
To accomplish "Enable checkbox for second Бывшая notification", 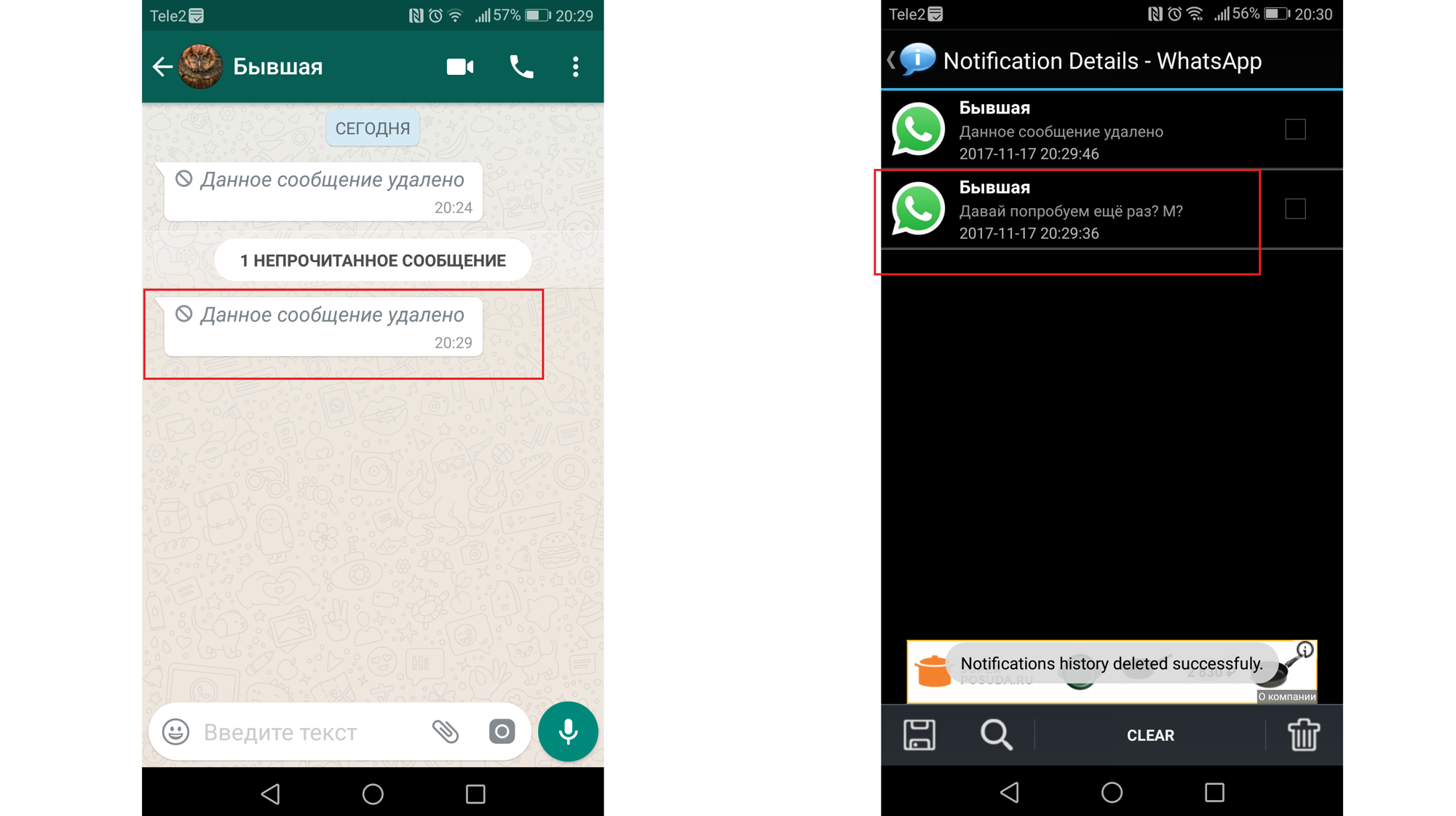I will (1294, 208).
